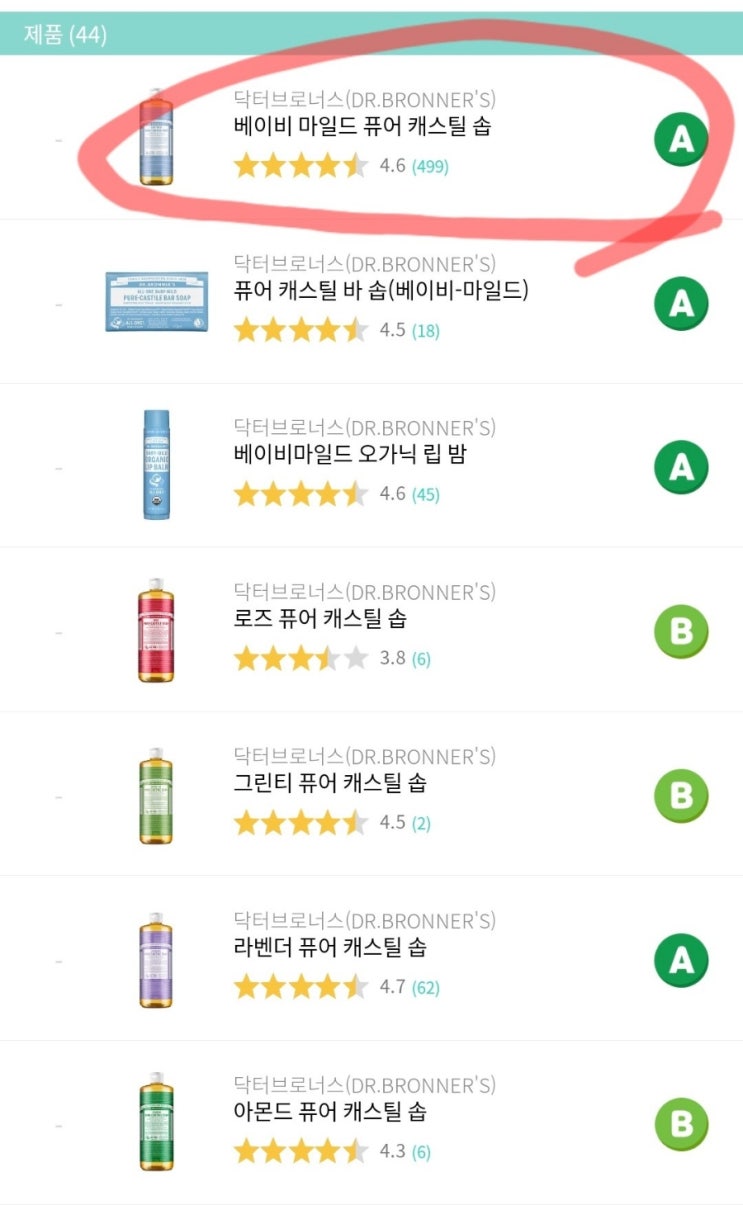The height and width of the screenshot is (1205, 743).
Task: Open the 퓨어 캐스틸 바 솝(베이비-마일드) product title
Action: click(380, 291)
